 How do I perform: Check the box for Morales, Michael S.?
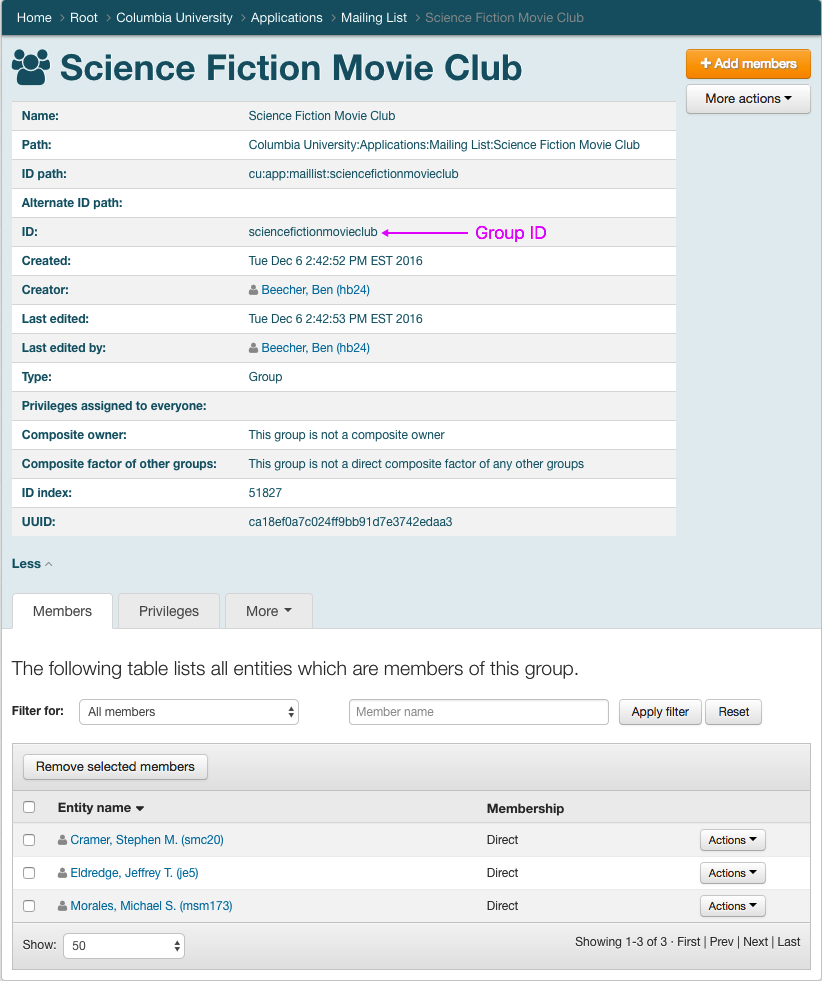click(29, 906)
